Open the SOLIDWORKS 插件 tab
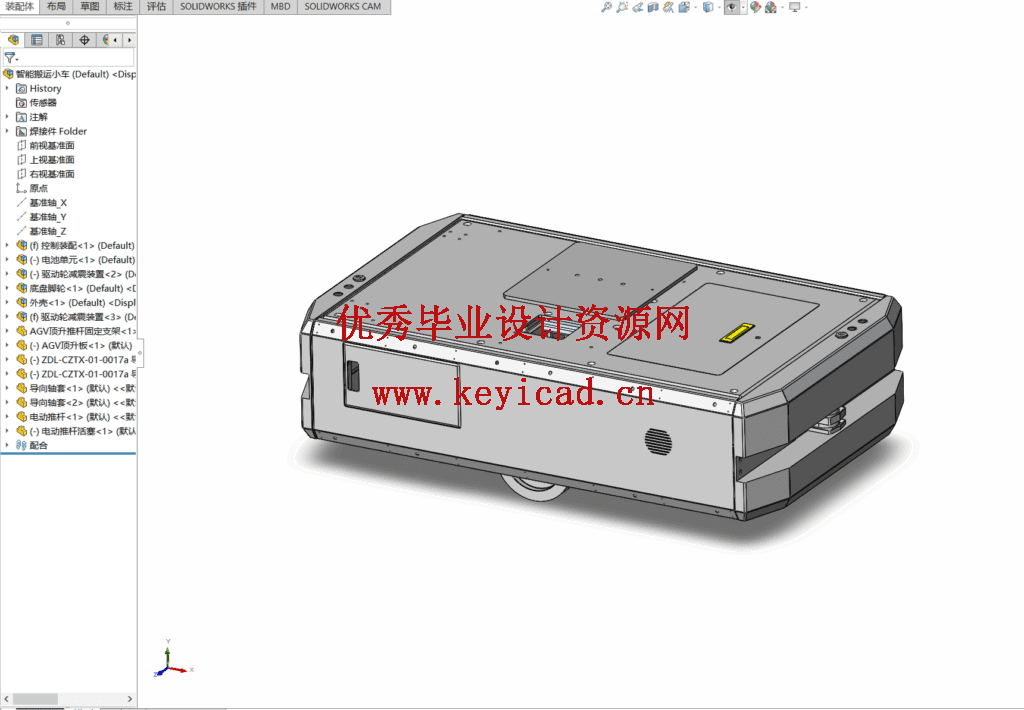Image resolution: width=1024 pixels, height=710 pixels. tap(218, 7)
